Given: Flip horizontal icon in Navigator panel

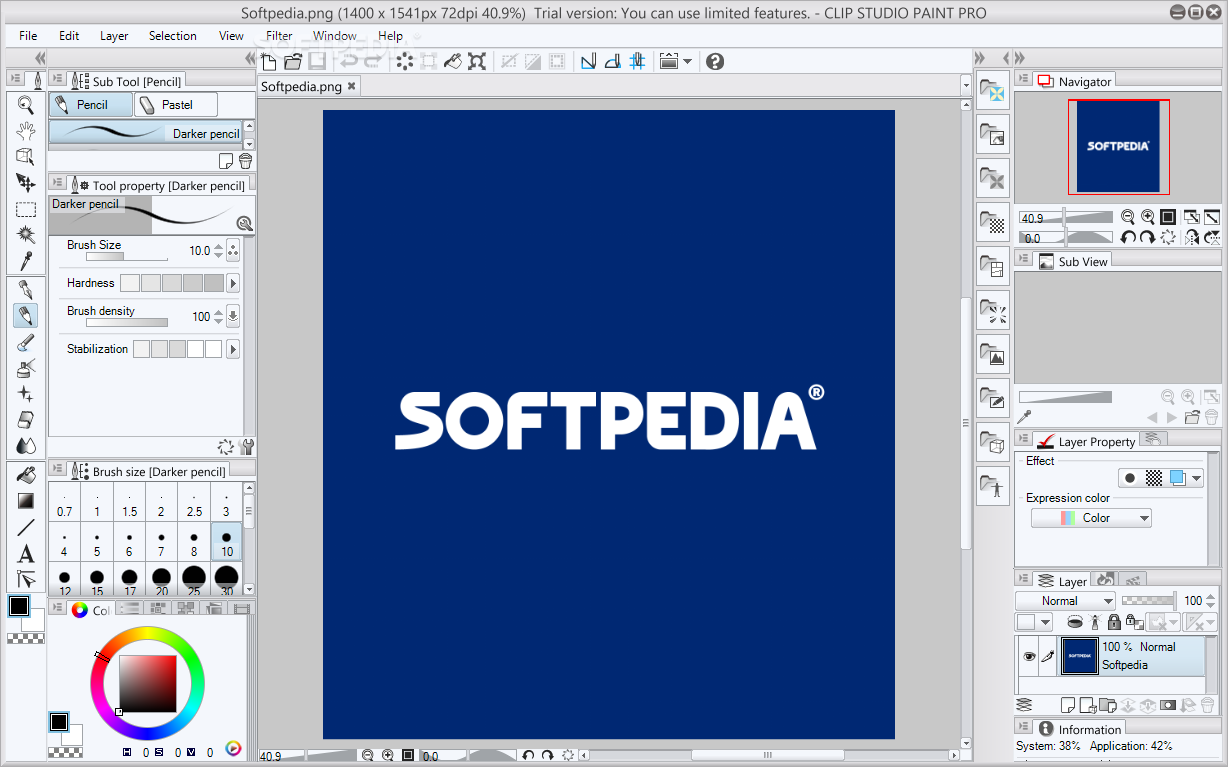Looking at the screenshot, I should click(x=1191, y=238).
